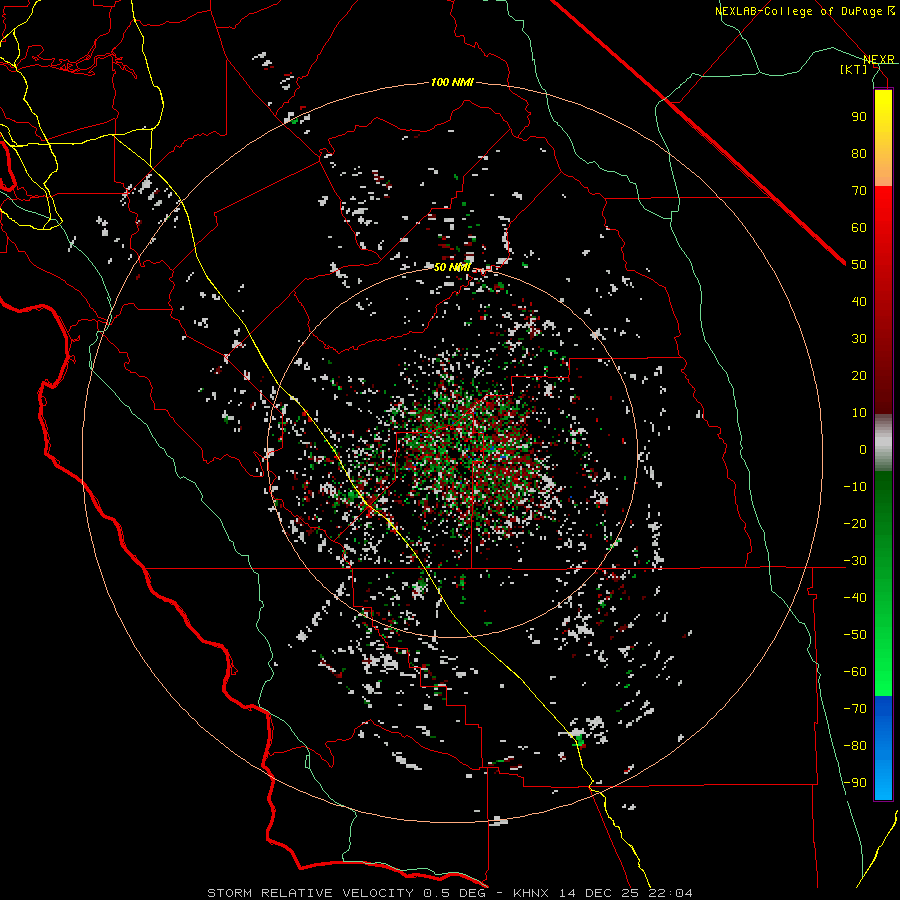Select the -20 value on the velocity scale
The width and height of the screenshot is (900, 900).
pos(855,524)
